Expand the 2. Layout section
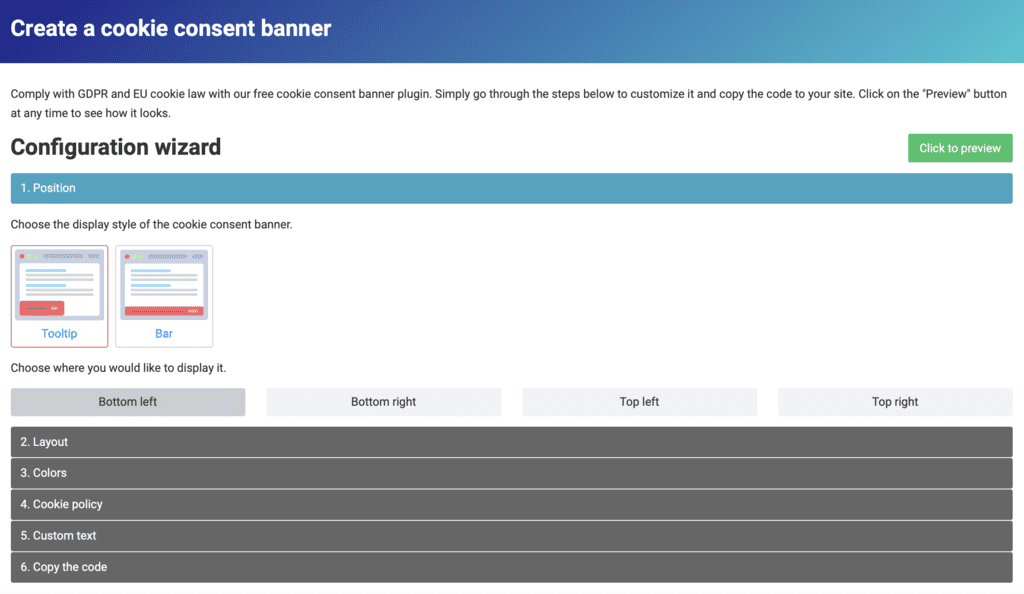The height and width of the screenshot is (594, 1024). click(x=511, y=442)
